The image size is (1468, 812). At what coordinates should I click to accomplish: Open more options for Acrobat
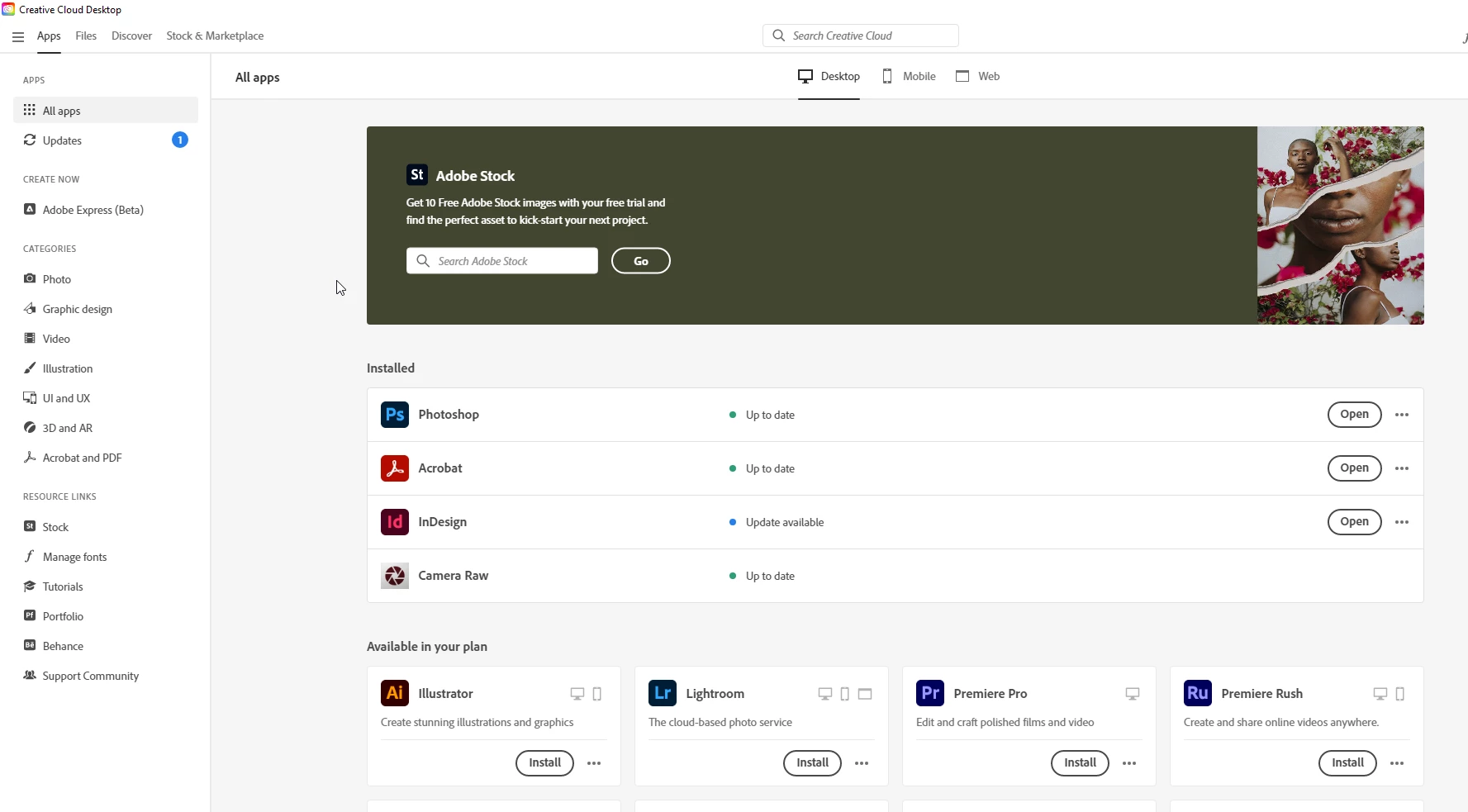(x=1402, y=468)
